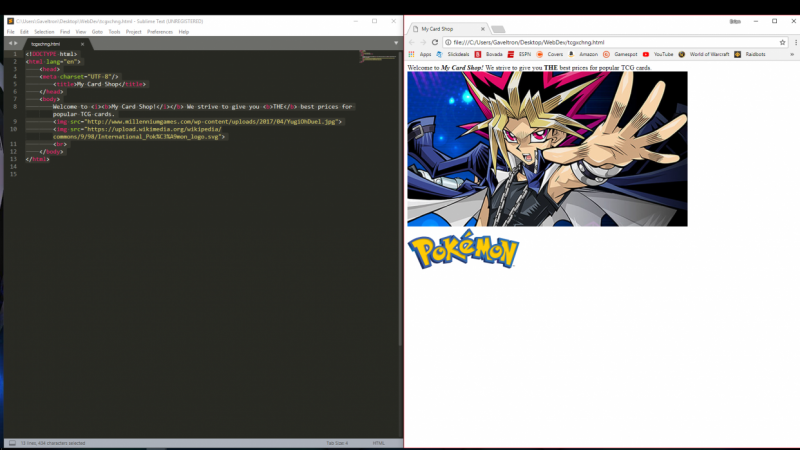The width and height of the screenshot is (800, 450).
Task: Bookmark this page with the star icon
Action: [782, 42]
